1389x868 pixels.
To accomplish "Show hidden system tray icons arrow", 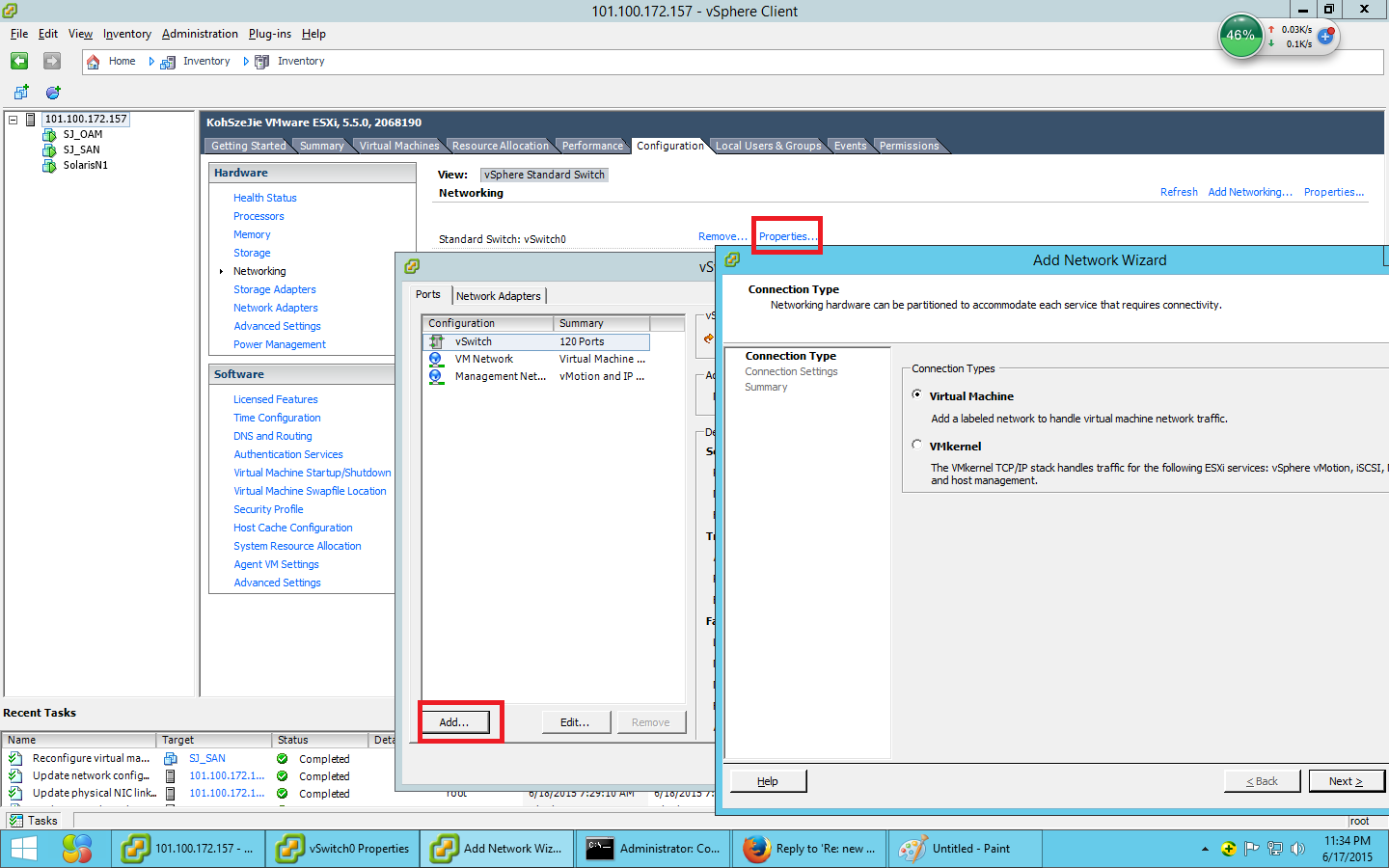I will (x=1205, y=849).
